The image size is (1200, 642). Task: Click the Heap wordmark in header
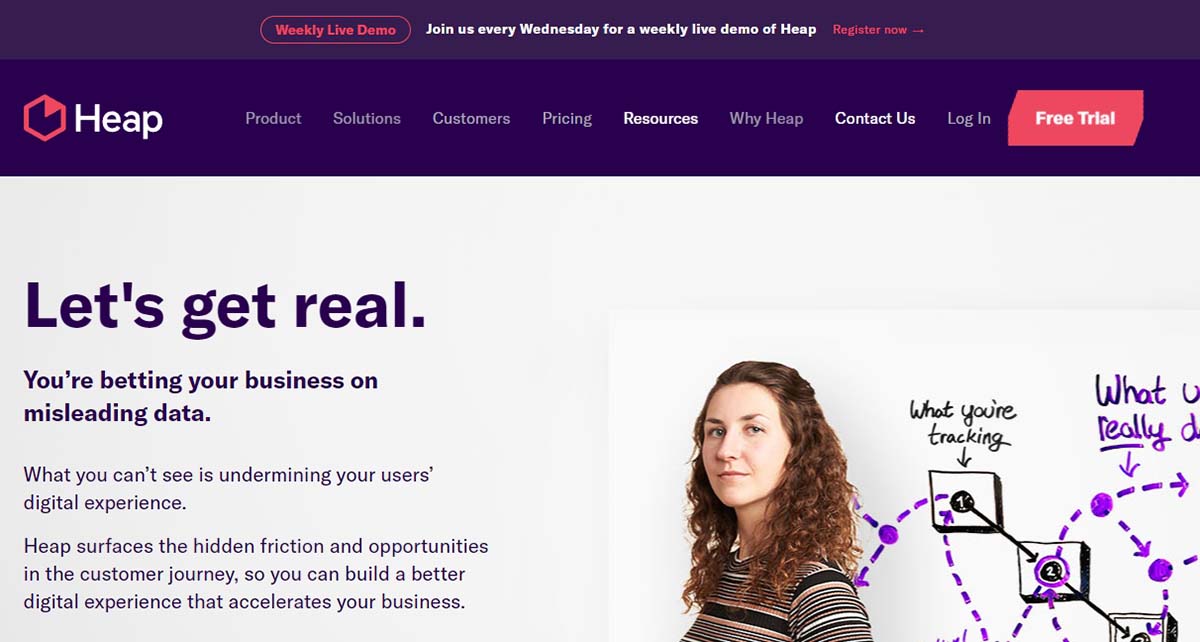(118, 119)
